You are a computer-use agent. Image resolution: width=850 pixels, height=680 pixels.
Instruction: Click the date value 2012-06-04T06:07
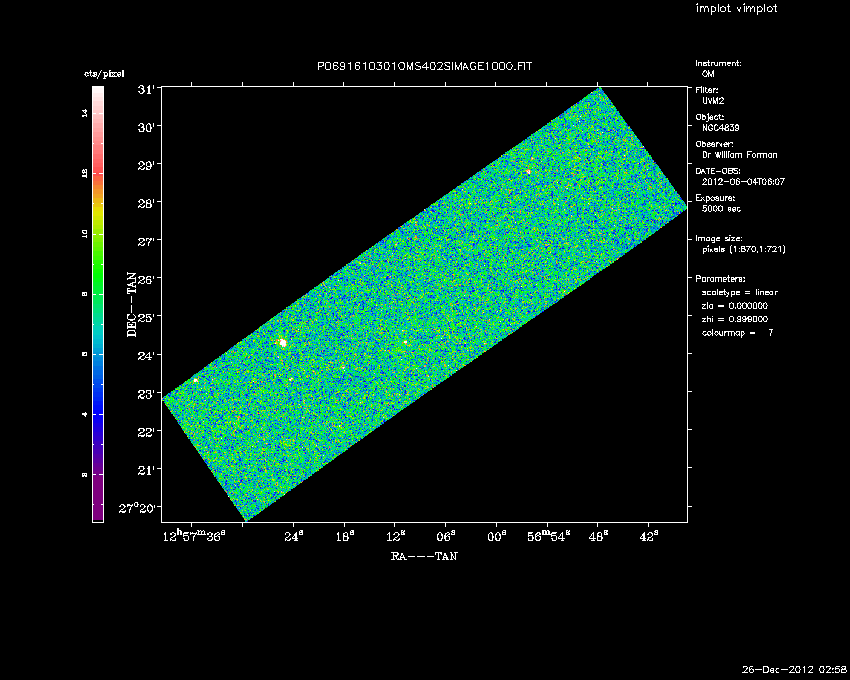pyautogui.click(x=743, y=182)
